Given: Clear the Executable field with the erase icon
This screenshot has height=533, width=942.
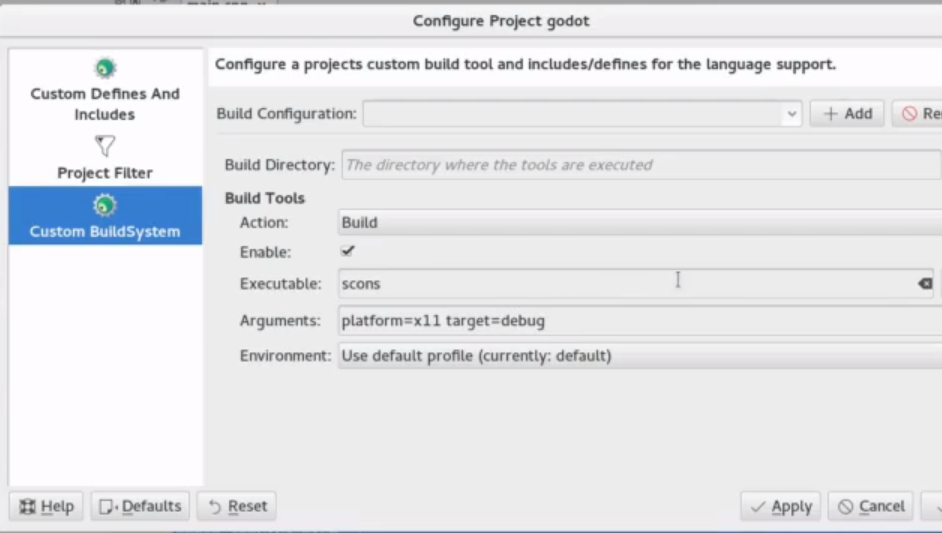Looking at the screenshot, I should (925, 284).
